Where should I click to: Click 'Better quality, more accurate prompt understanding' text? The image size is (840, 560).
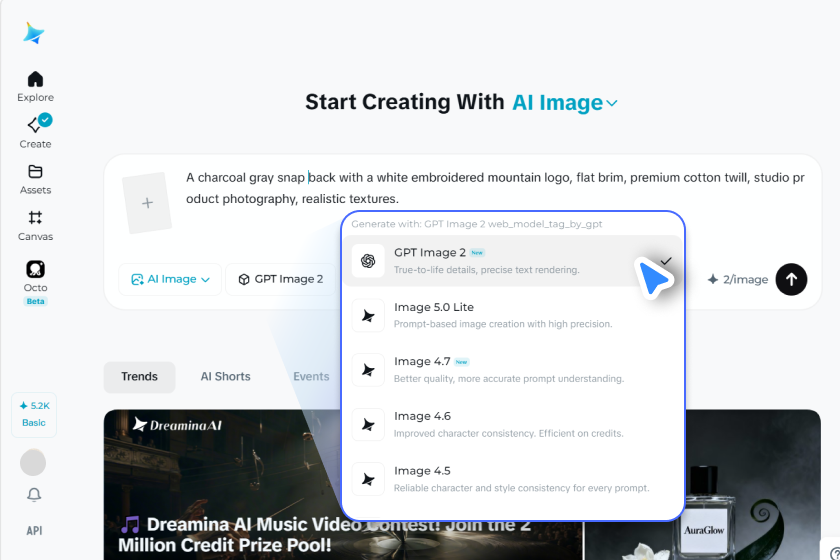[x=509, y=379]
